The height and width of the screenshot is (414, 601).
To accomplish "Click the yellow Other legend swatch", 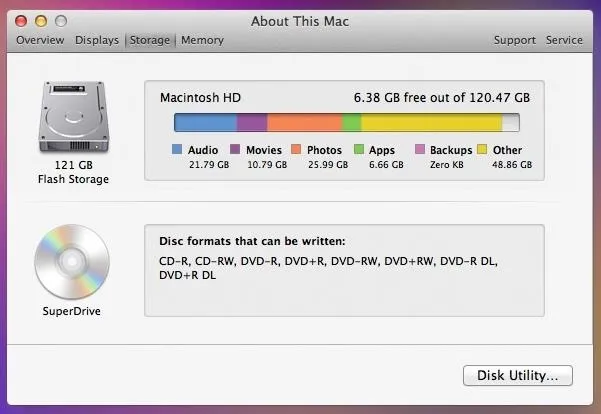I will point(482,149).
